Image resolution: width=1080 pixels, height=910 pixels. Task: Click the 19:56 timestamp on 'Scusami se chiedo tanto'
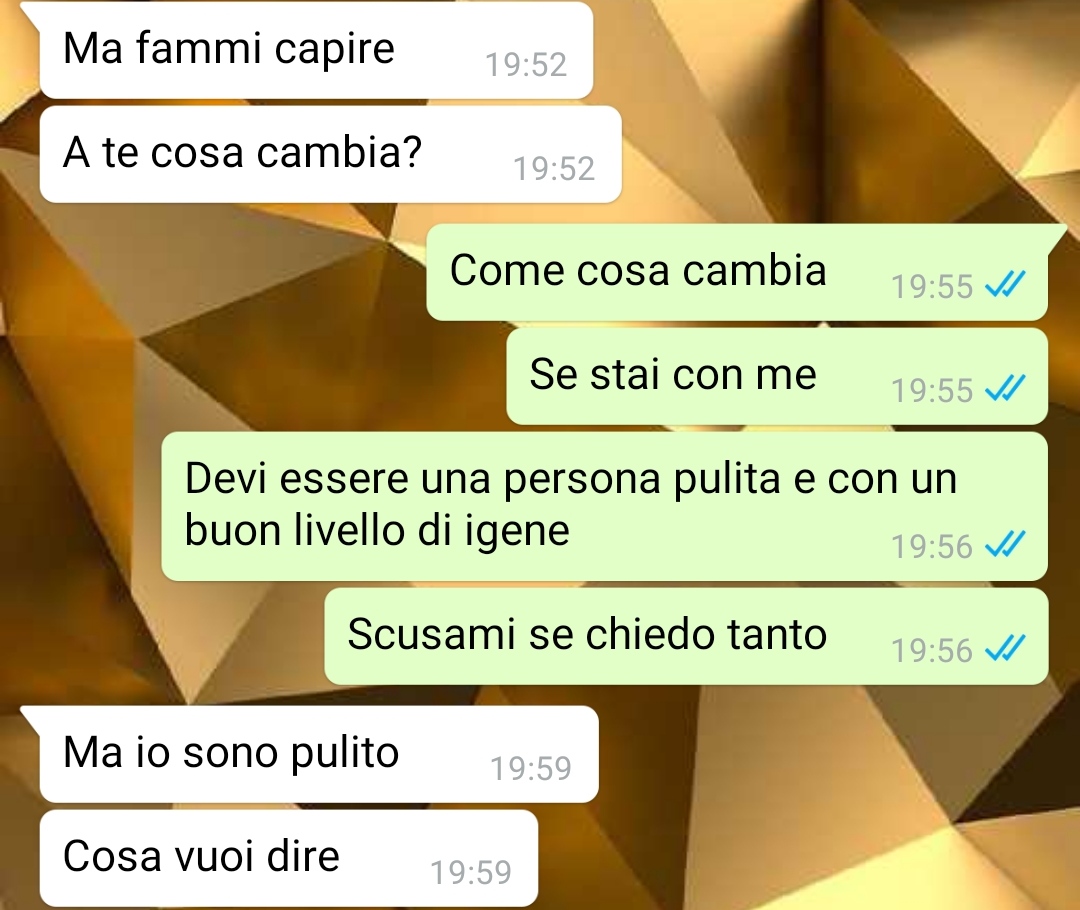click(x=932, y=650)
